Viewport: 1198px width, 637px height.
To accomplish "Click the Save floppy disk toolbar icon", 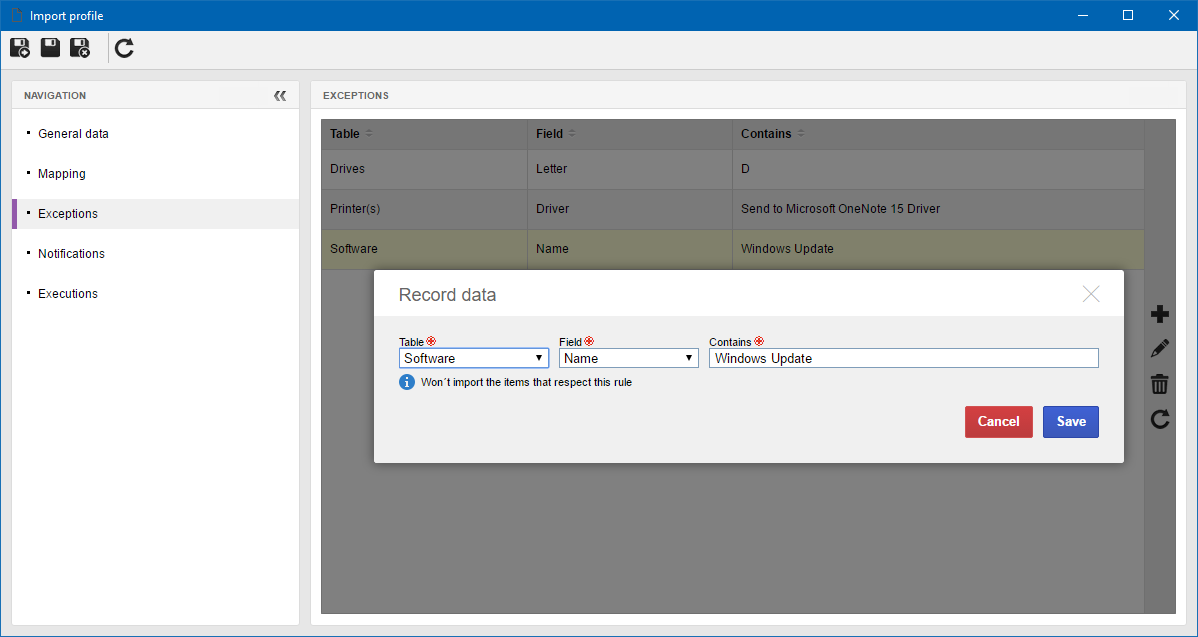I will click(x=50, y=49).
